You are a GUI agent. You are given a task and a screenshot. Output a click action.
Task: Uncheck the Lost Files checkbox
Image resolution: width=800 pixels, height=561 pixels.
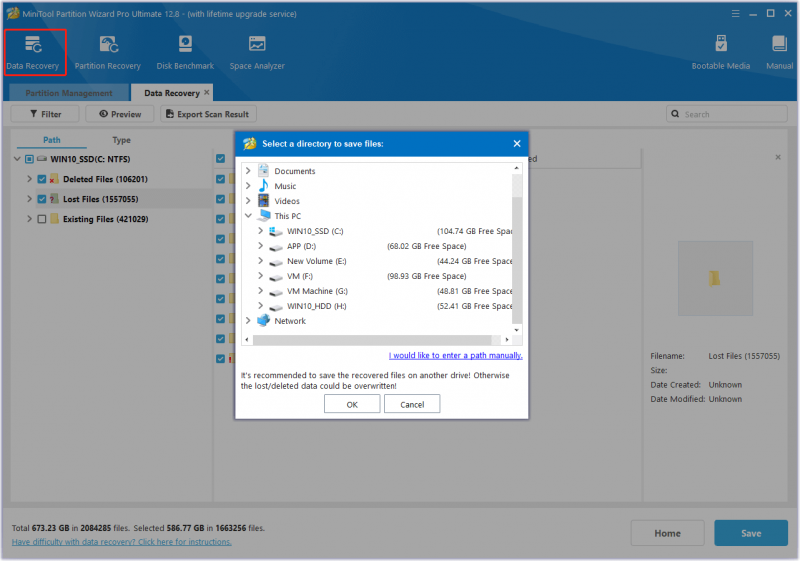tap(42, 199)
